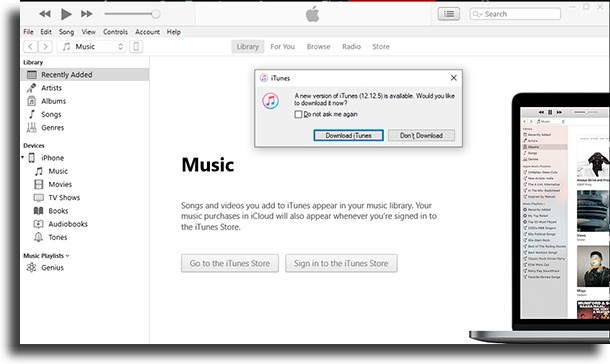Click the MacBook promotional image
The image size is (610, 364).
coord(540,218)
